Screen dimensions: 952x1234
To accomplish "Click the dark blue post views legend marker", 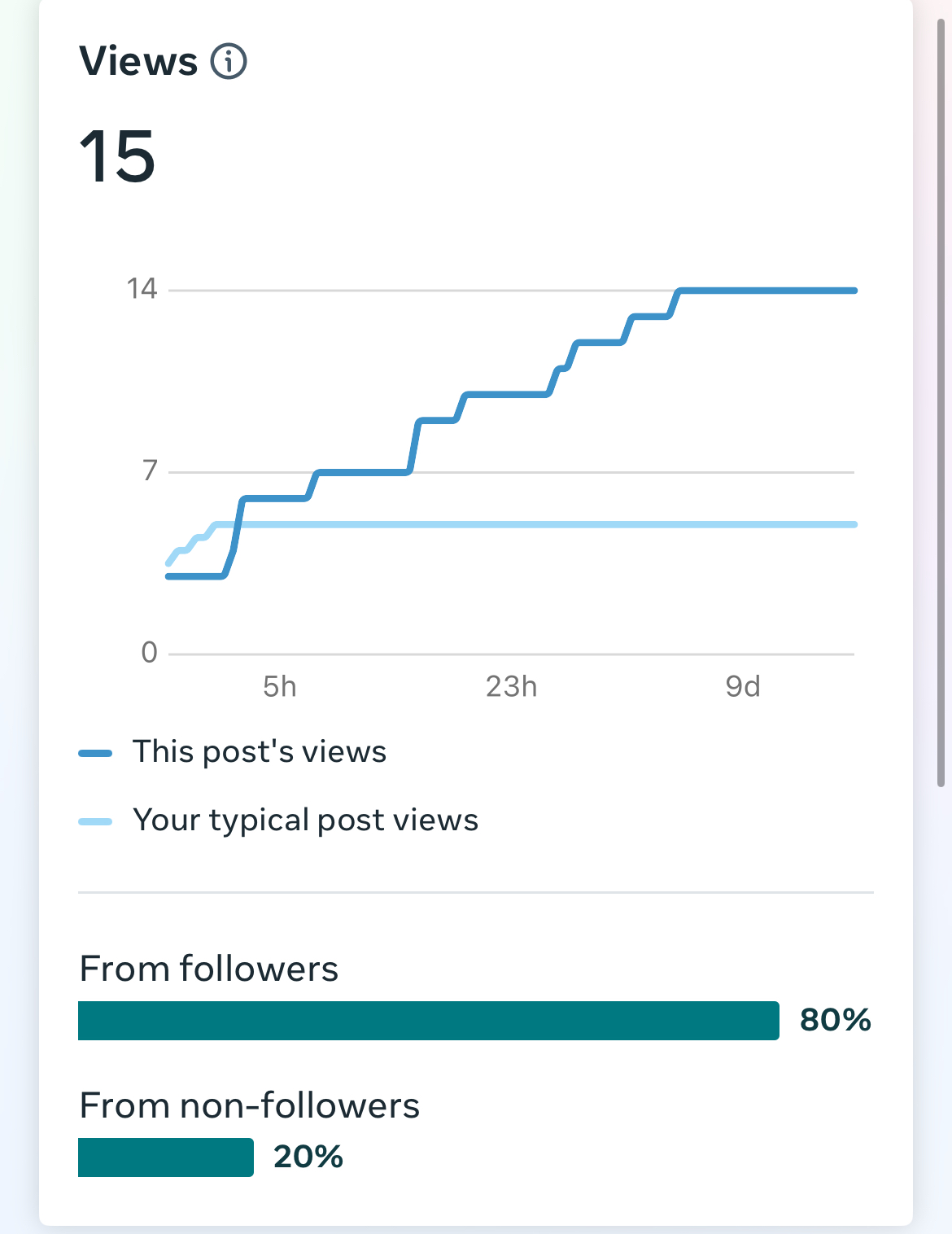I will [95, 753].
